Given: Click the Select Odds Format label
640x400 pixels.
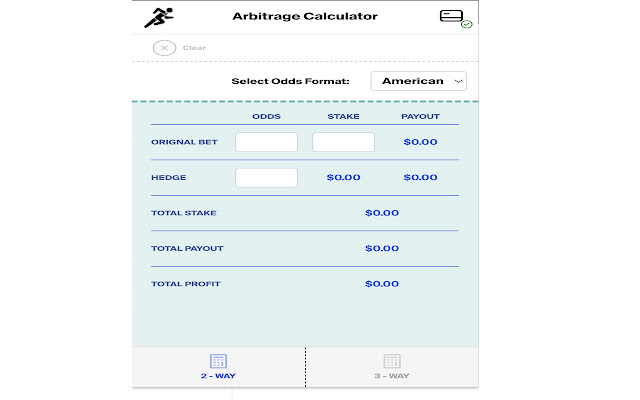Looking at the screenshot, I should point(290,81).
